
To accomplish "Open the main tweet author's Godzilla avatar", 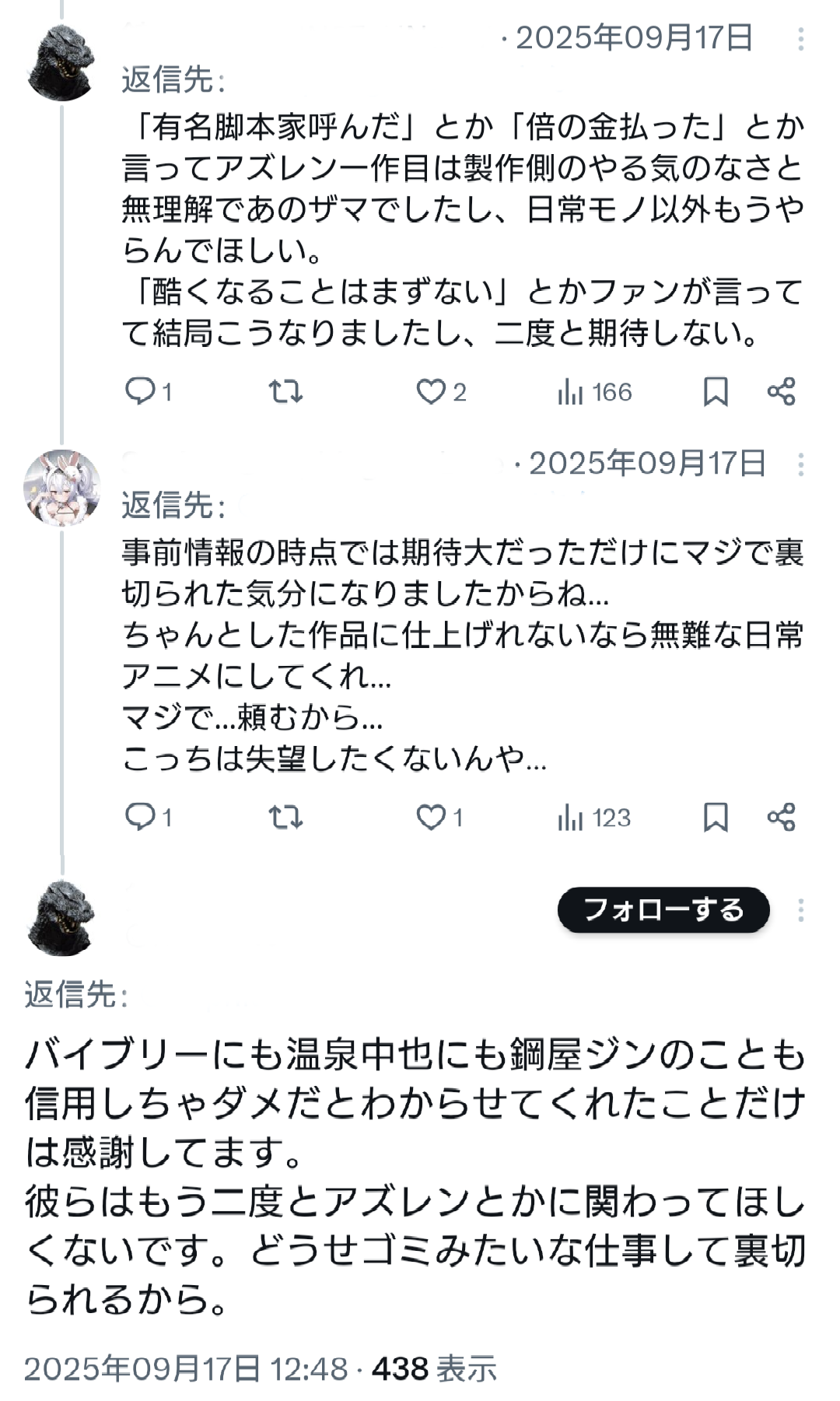I will 61,918.
